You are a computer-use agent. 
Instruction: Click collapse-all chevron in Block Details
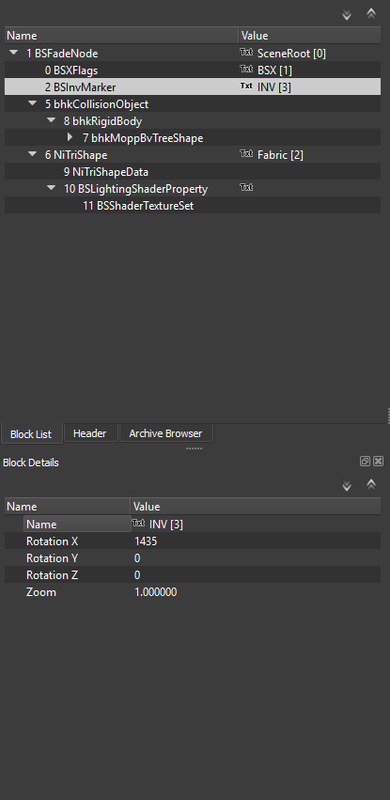(371, 485)
